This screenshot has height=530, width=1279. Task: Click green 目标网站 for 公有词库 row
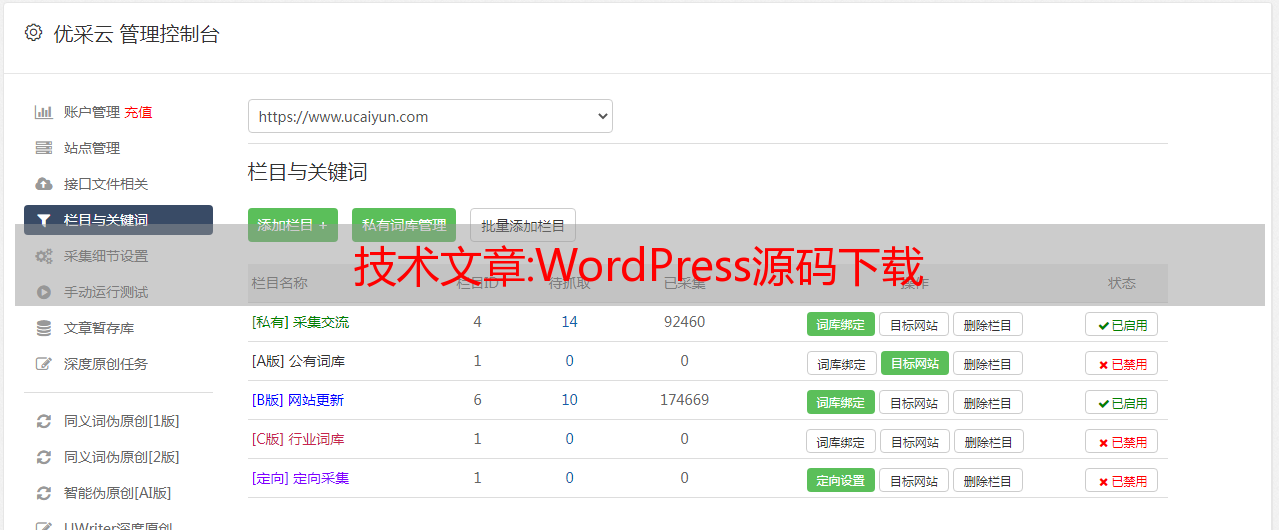915,363
